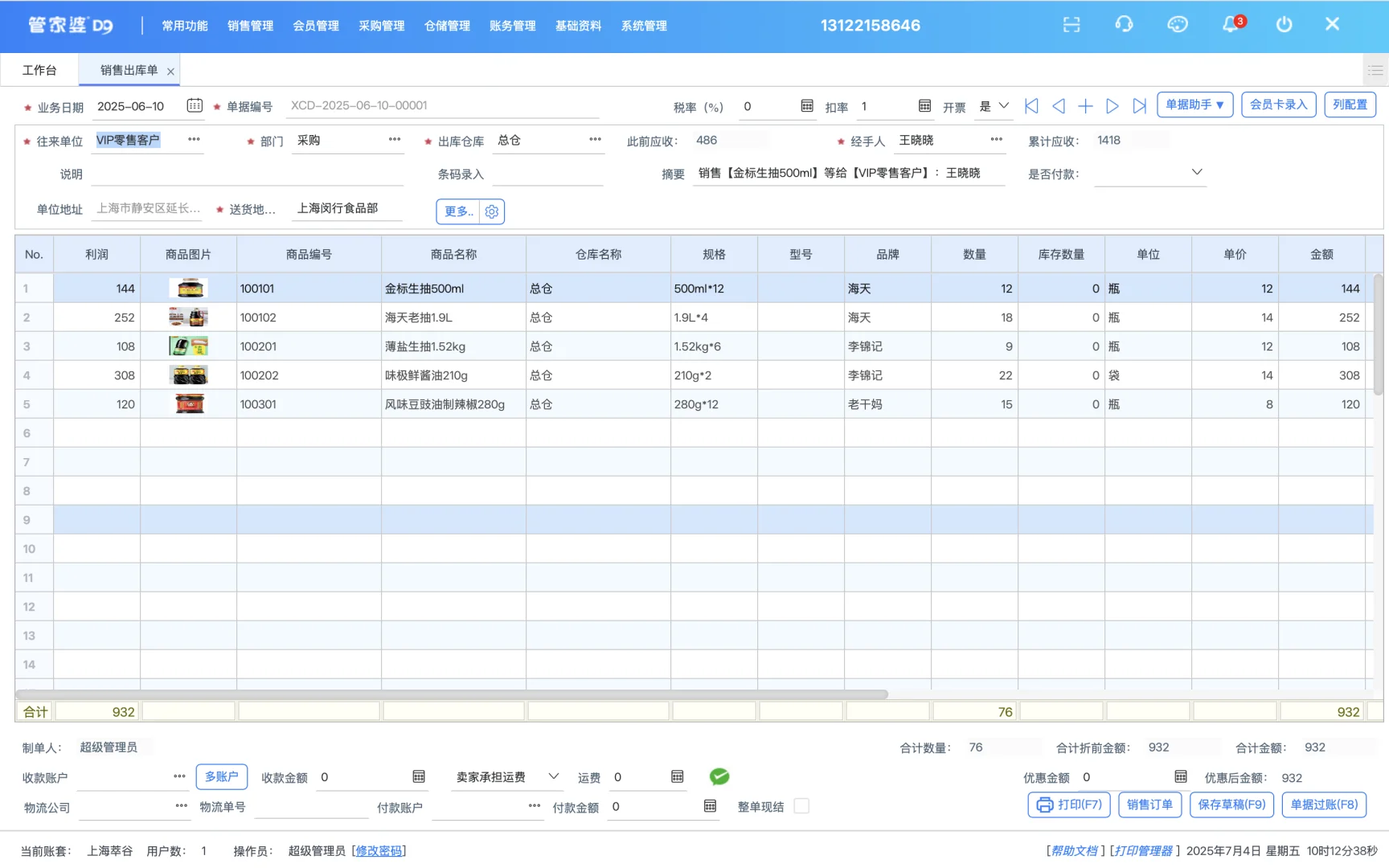
Task: Browse 物流公司 with ellipsis button
Action: [x=181, y=806]
